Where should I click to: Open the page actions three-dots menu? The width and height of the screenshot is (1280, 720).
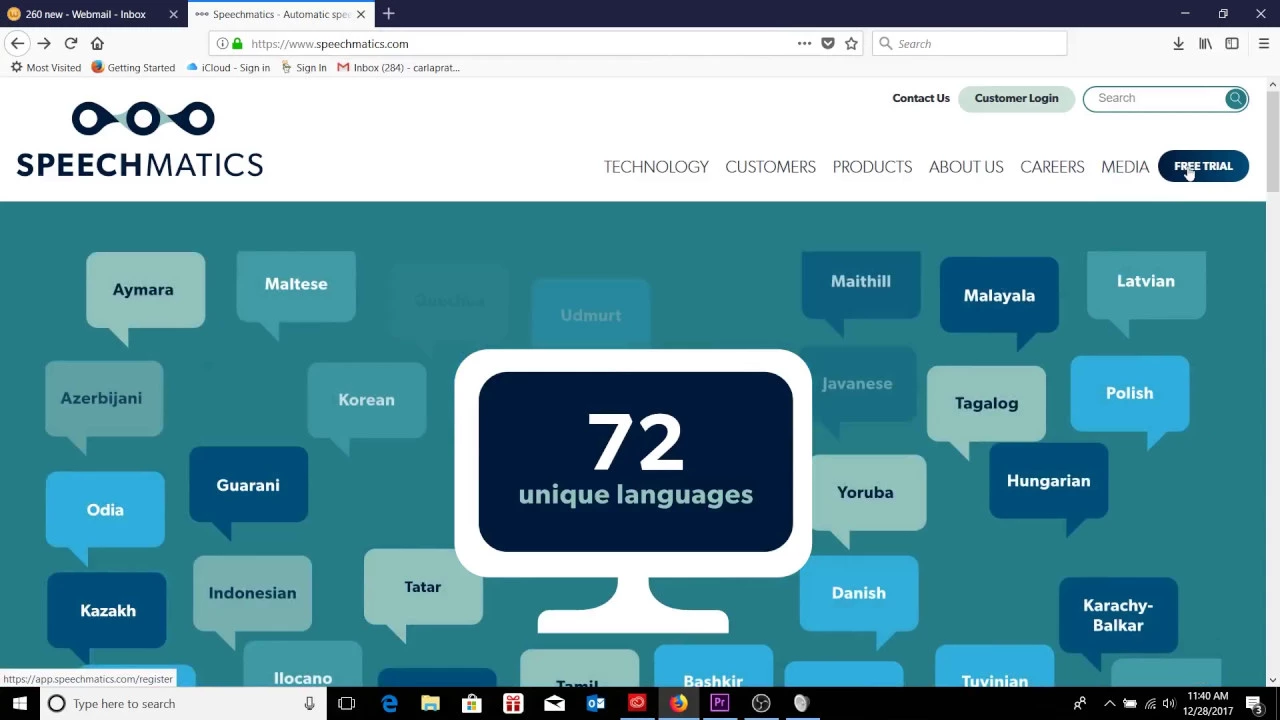tap(804, 44)
